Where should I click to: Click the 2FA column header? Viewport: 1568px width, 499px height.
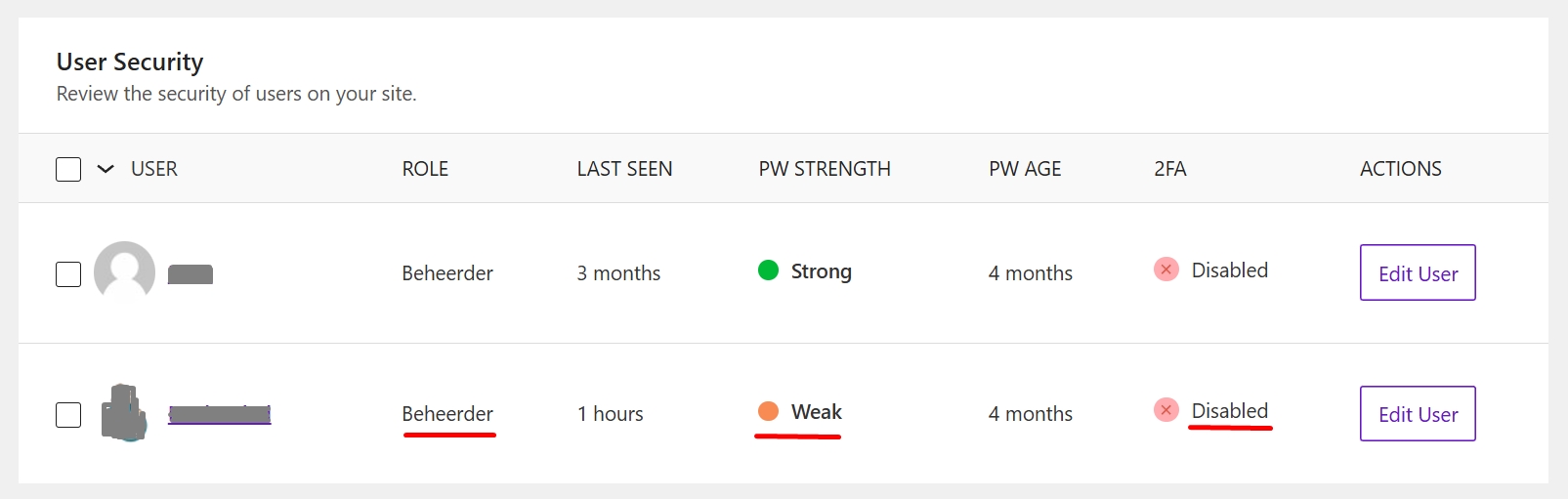1169,169
